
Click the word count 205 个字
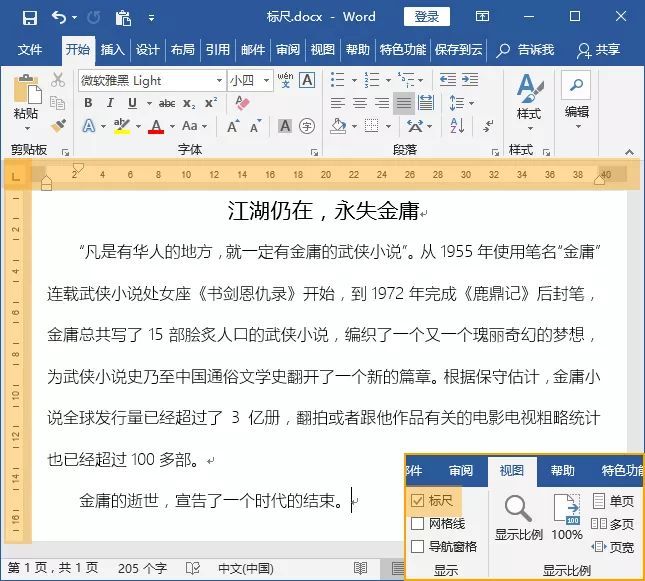(x=142, y=568)
